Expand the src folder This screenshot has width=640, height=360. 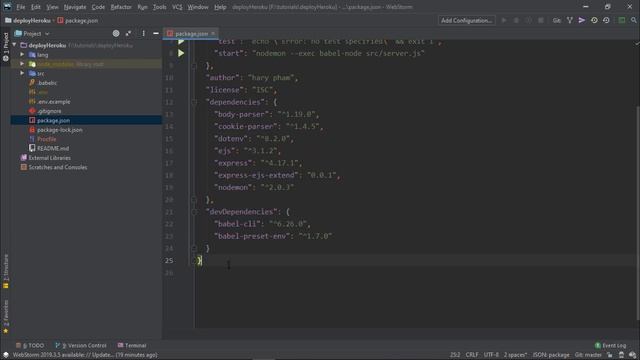click(x=22, y=73)
